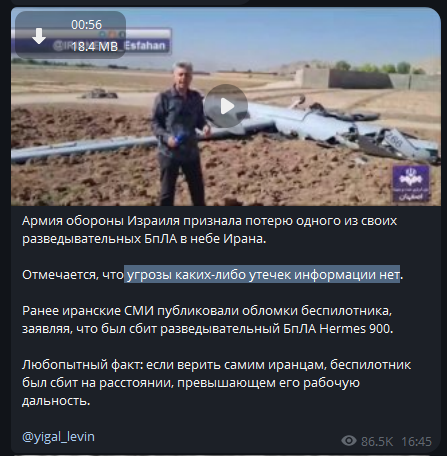The image size is (447, 456).
Task: Click the Hermes 900 text
Action: [x=355, y=329]
